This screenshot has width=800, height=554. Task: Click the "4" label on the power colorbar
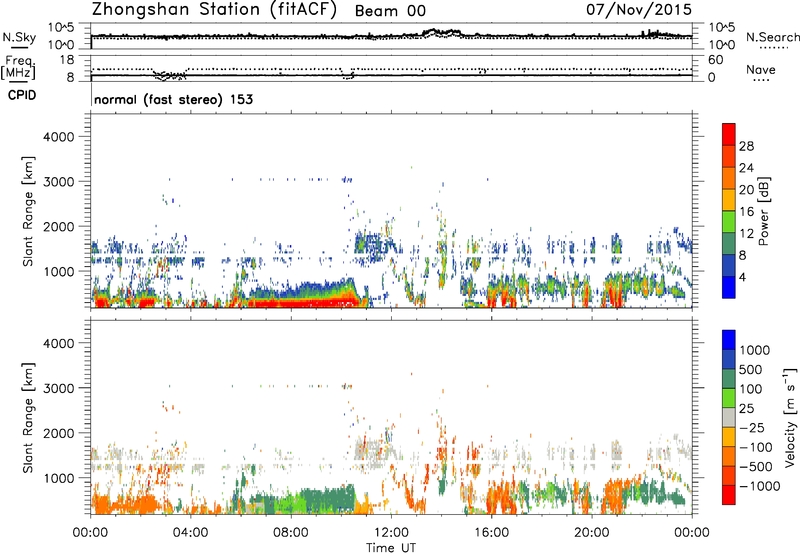coord(743,278)
